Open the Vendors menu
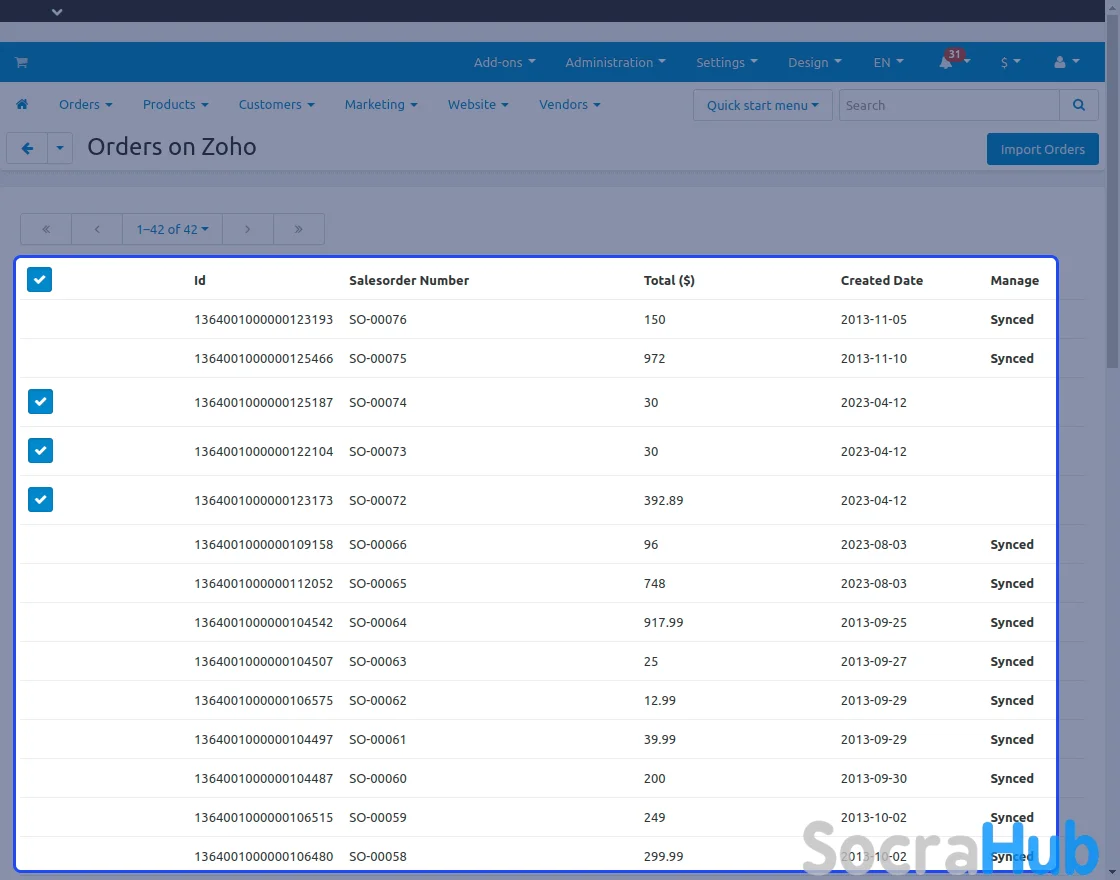The width and height of the screenshot is (1120, 880). tap(569, 105)
